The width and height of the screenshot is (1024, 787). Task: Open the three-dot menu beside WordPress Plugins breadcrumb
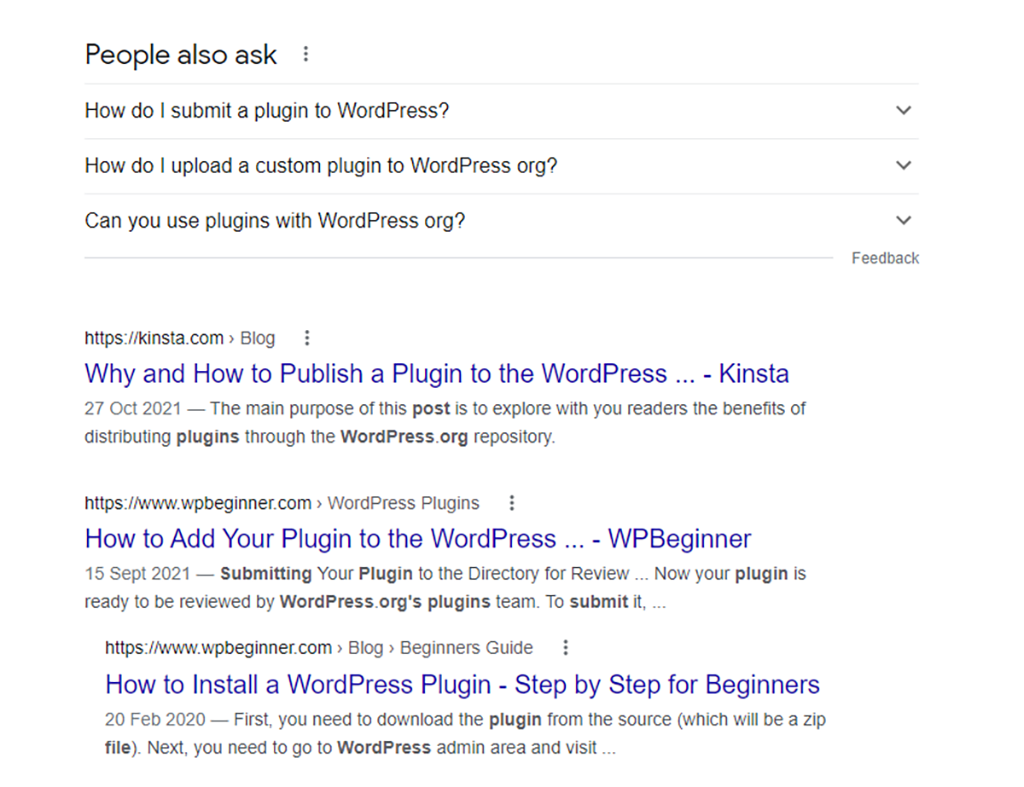coord(512,503)
